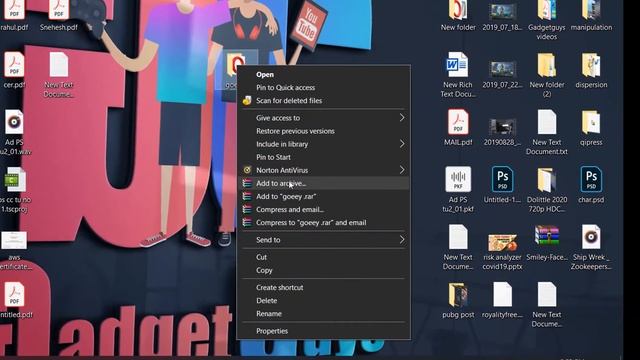
Task: Choose Pin to Quick access
Action: click(324, 87)
